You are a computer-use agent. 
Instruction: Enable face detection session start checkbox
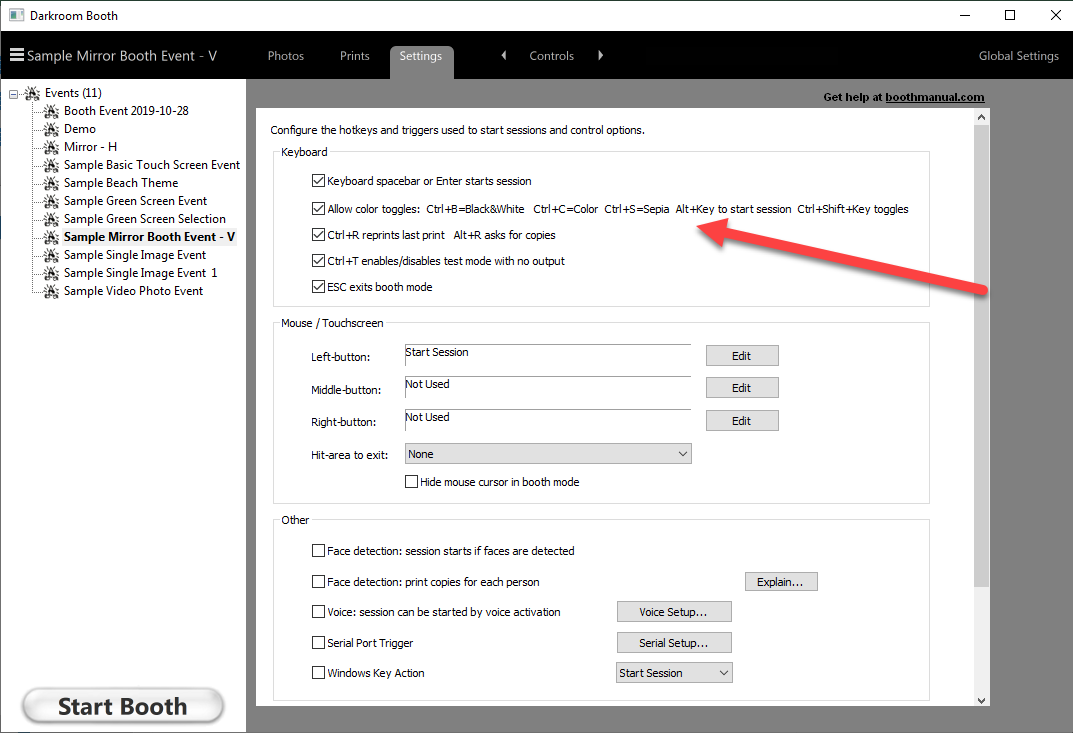[x=318, y=550]
